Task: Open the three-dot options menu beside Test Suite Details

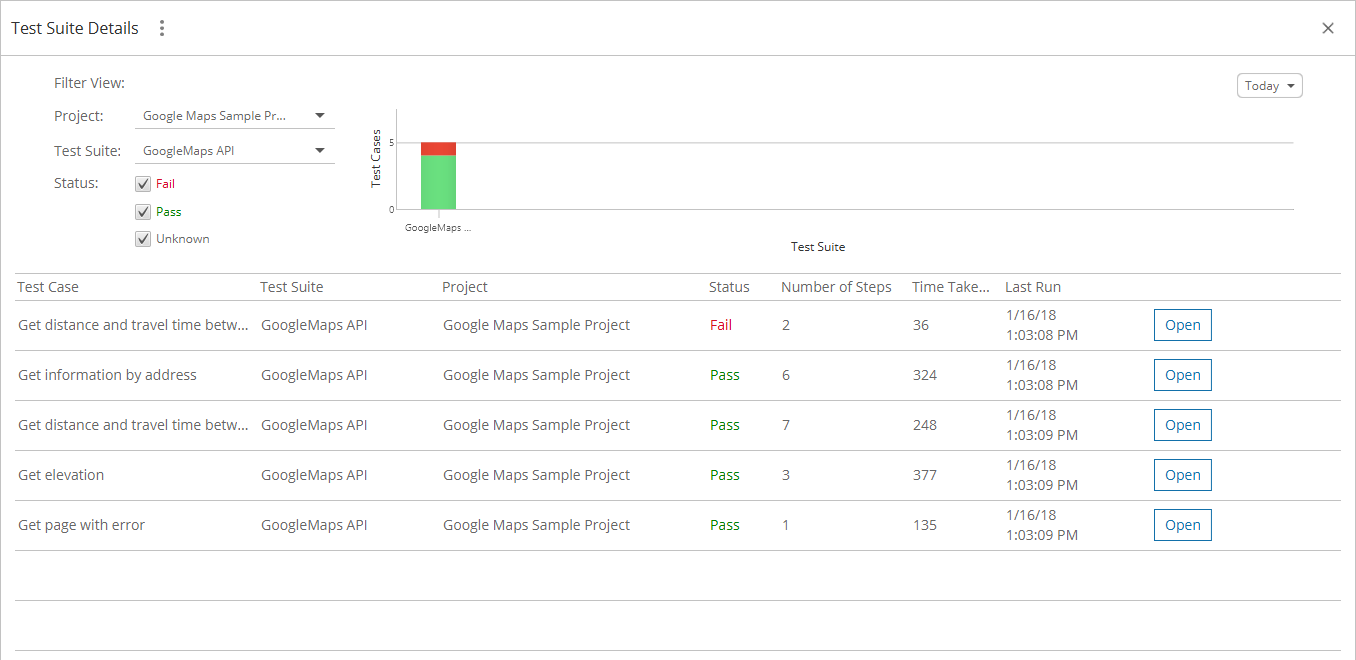Action: [x=162, y=28]
